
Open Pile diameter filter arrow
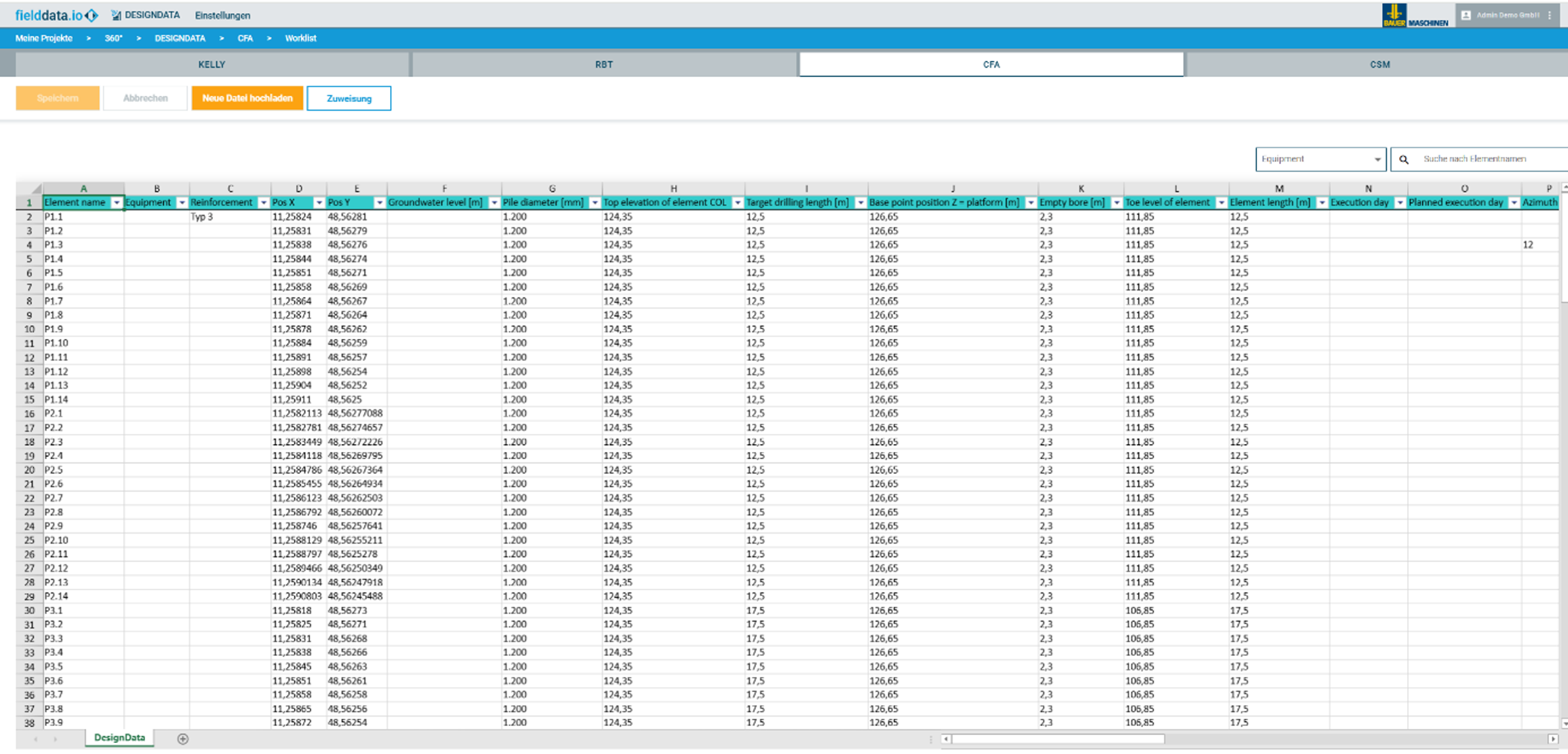pos(595,203)
